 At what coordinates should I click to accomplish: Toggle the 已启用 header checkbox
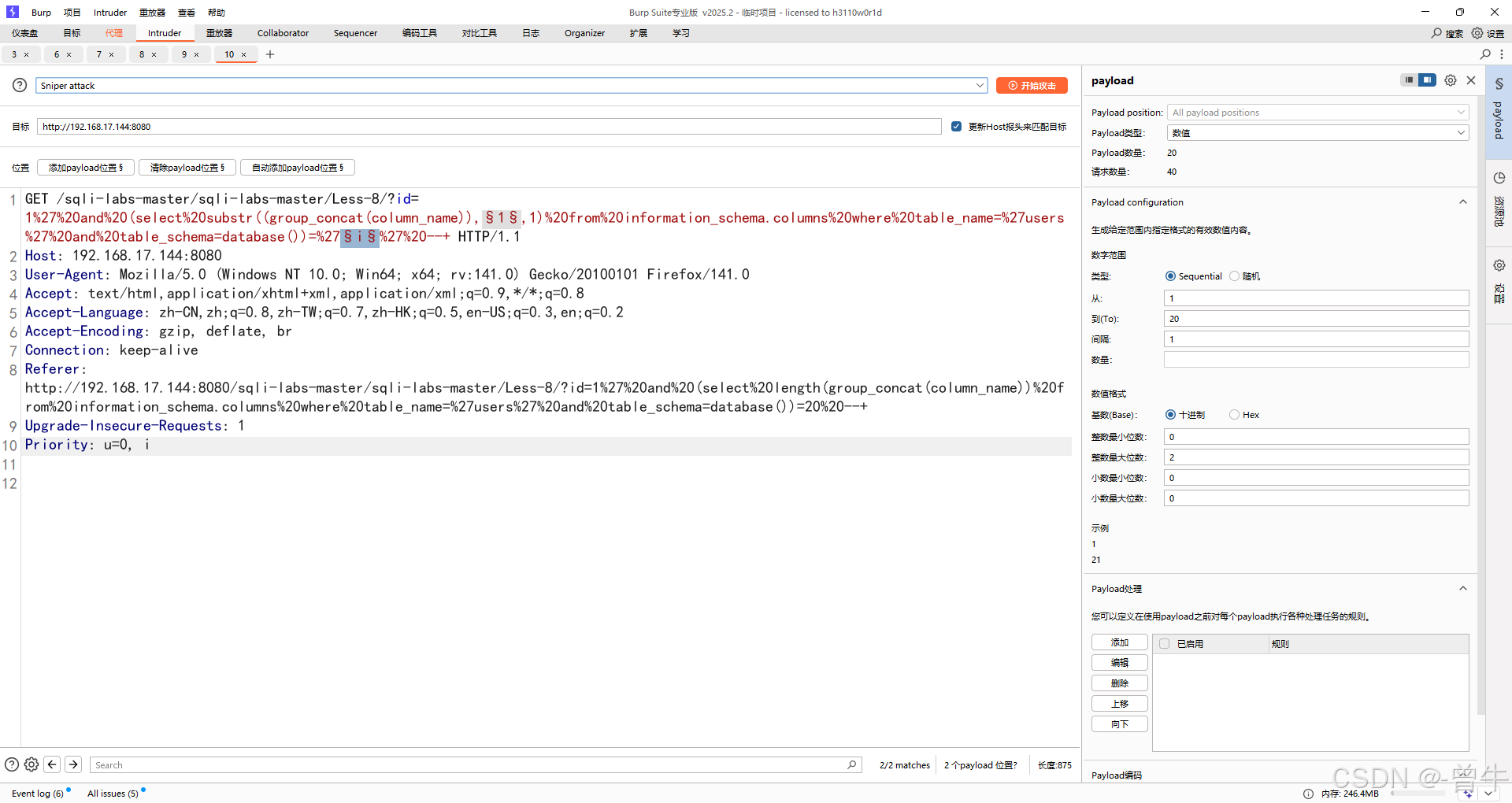click(1164, 644)
